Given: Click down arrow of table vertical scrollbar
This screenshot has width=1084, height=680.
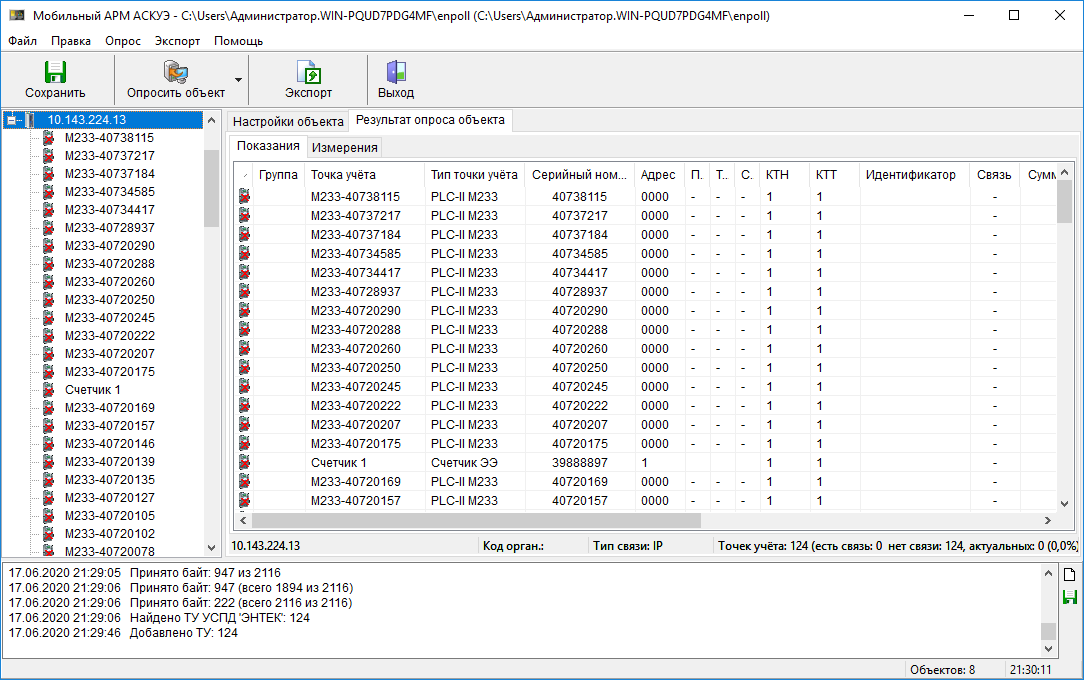Looking at the screenshot, I should point(1065,504).
